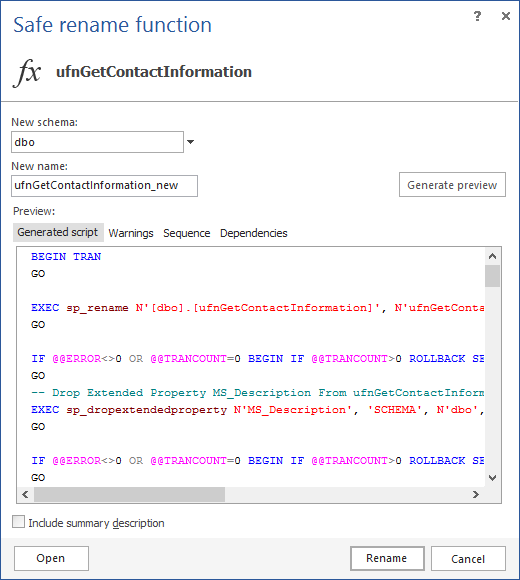The height and width of the screenshot is (580, 520).
Task: Click the New name input field
Action: click(x=104, y=186)
